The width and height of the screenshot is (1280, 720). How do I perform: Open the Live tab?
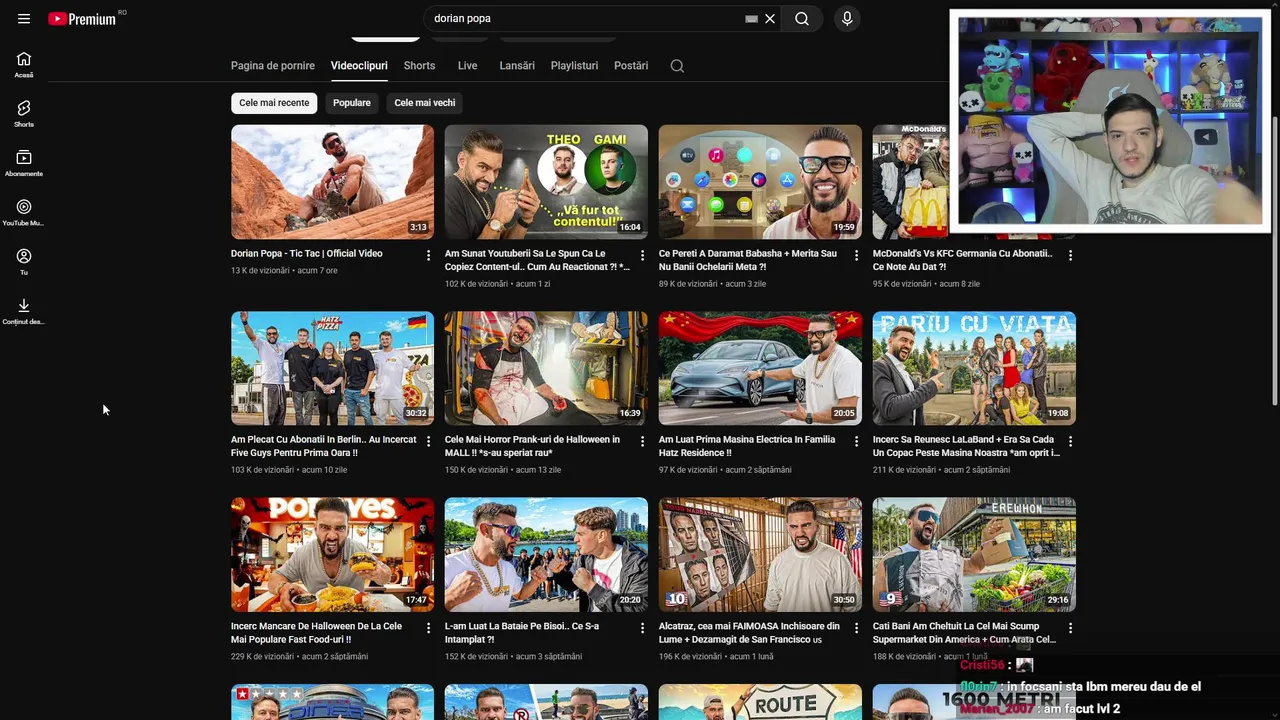pos(467,66)
